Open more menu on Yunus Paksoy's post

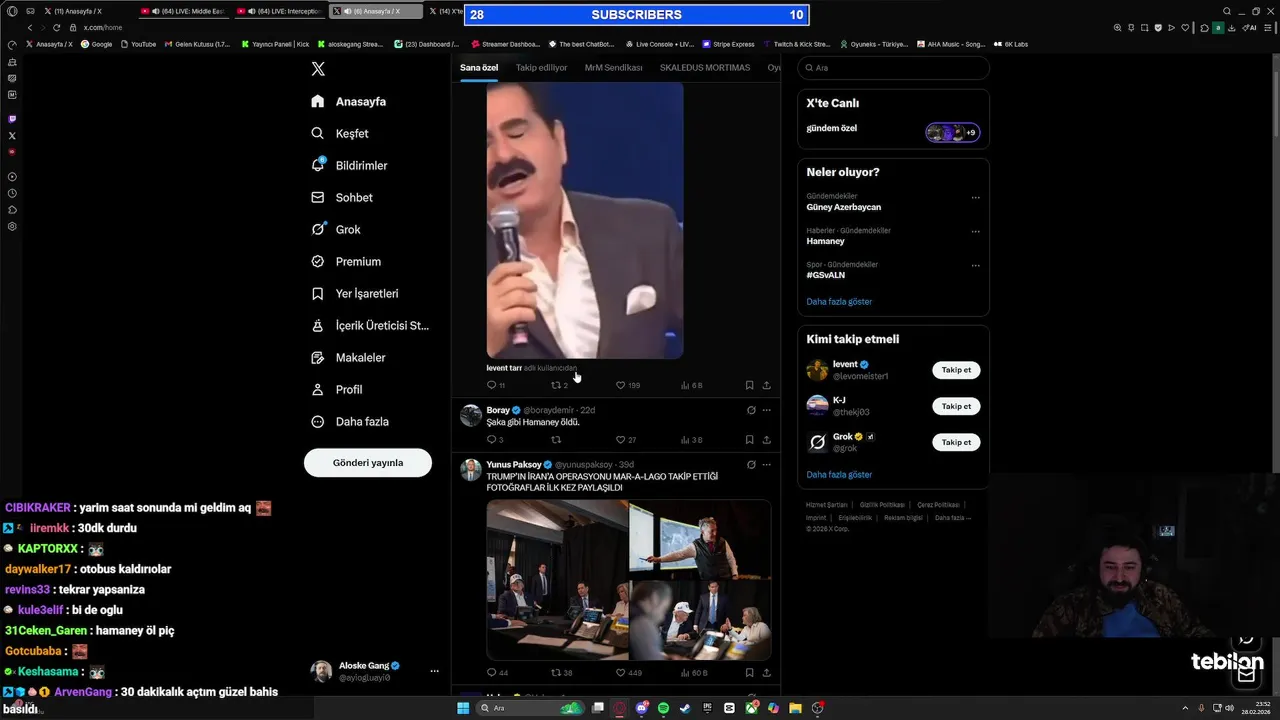767,465
